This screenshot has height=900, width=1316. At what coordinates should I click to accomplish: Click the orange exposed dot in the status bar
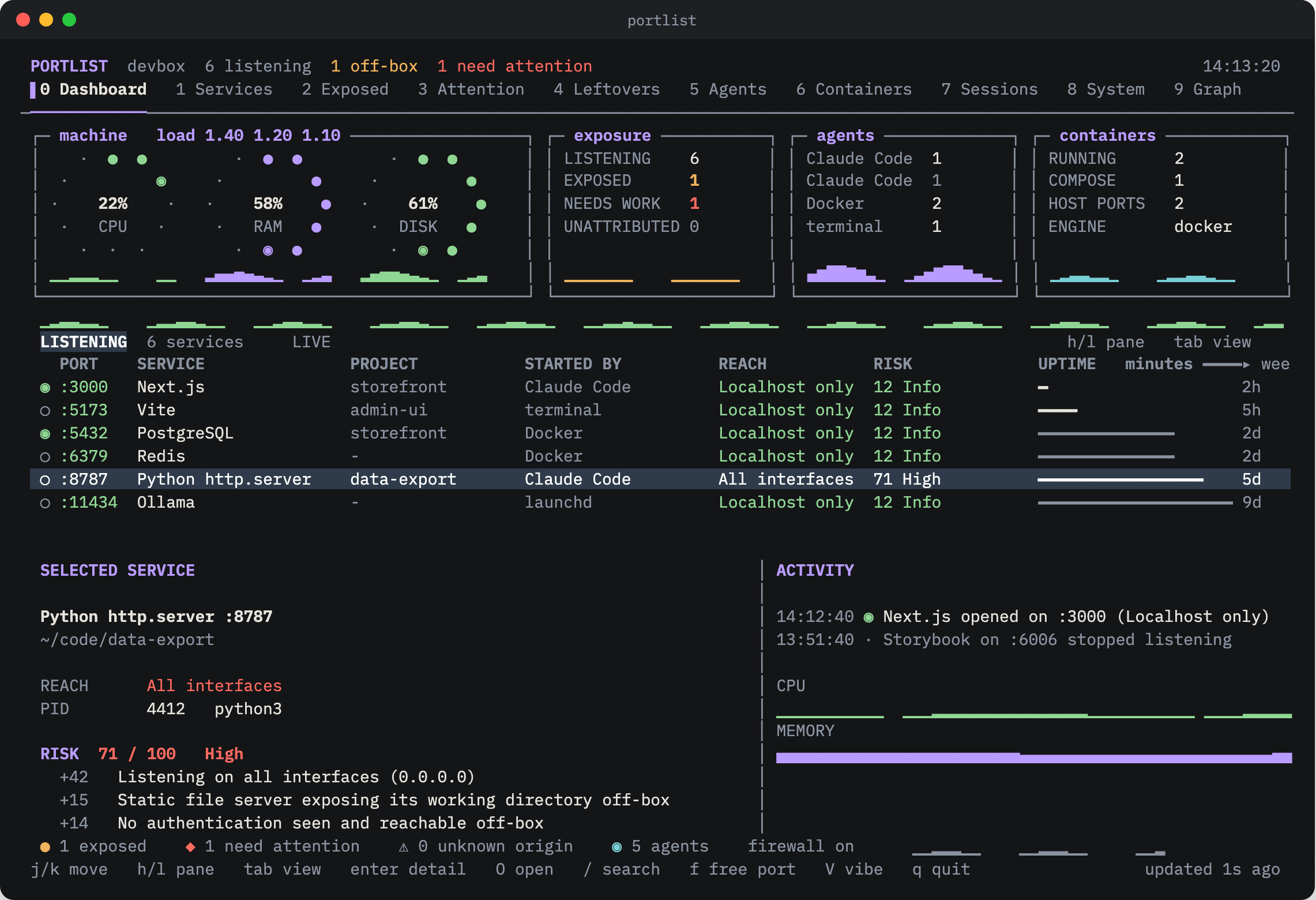click(x=45, y=847)
